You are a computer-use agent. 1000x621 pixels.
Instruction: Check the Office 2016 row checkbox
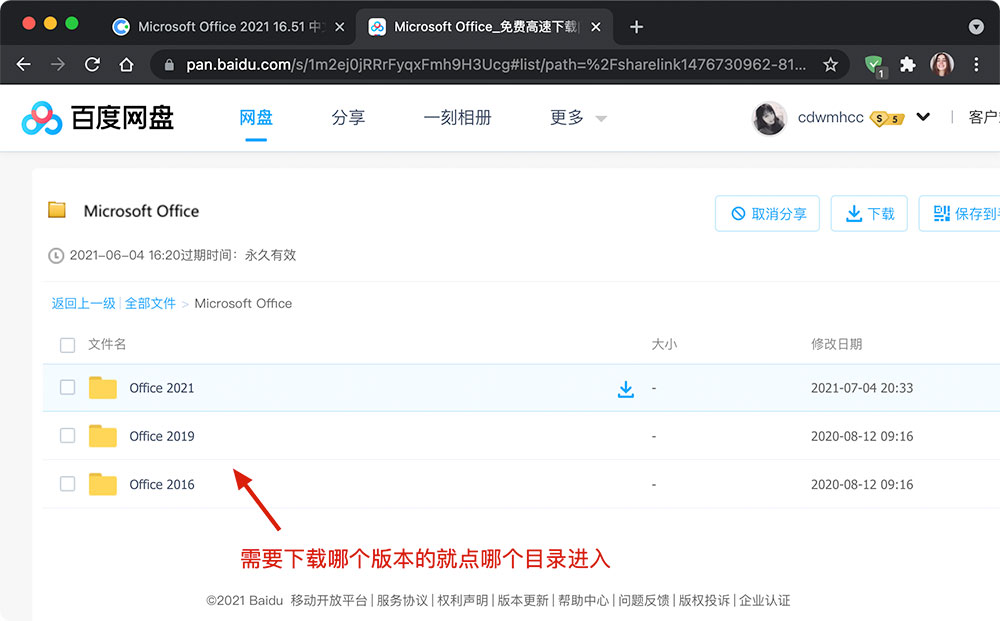coord(67,484)
